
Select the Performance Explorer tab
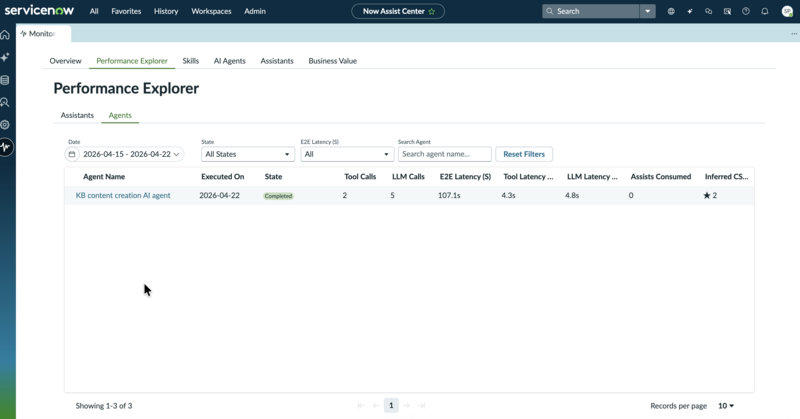pyautogui.click(x=132, y=61)
